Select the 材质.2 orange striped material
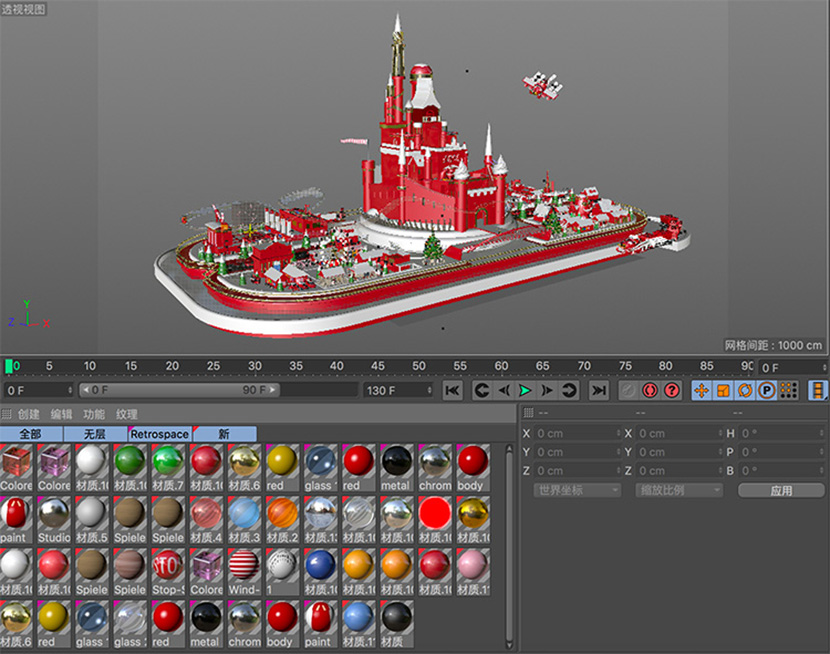Image resolution: width=830 pixels, height=654 pixels. click(x=282, y=520)
